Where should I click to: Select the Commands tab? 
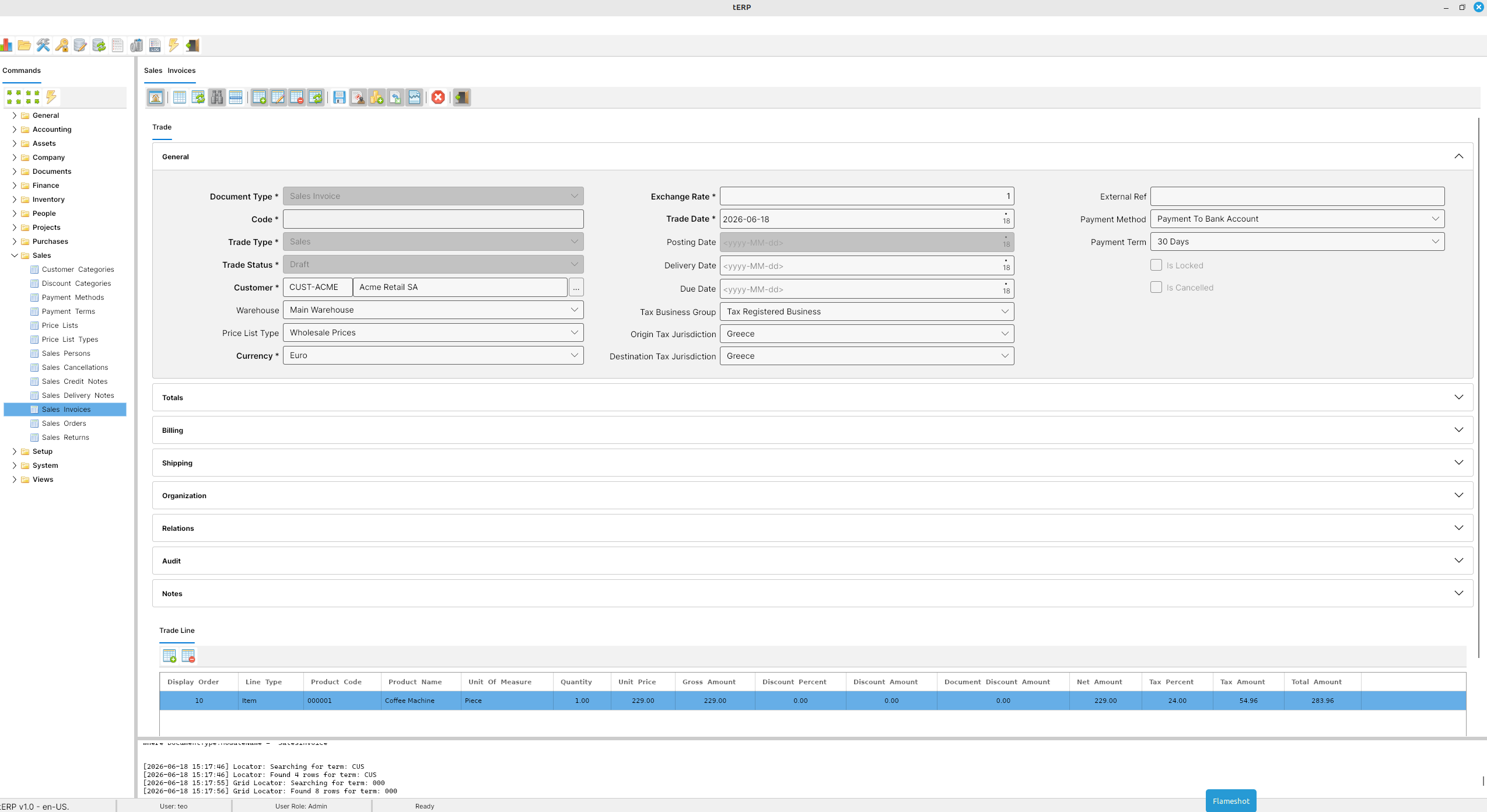click(22, 71)
